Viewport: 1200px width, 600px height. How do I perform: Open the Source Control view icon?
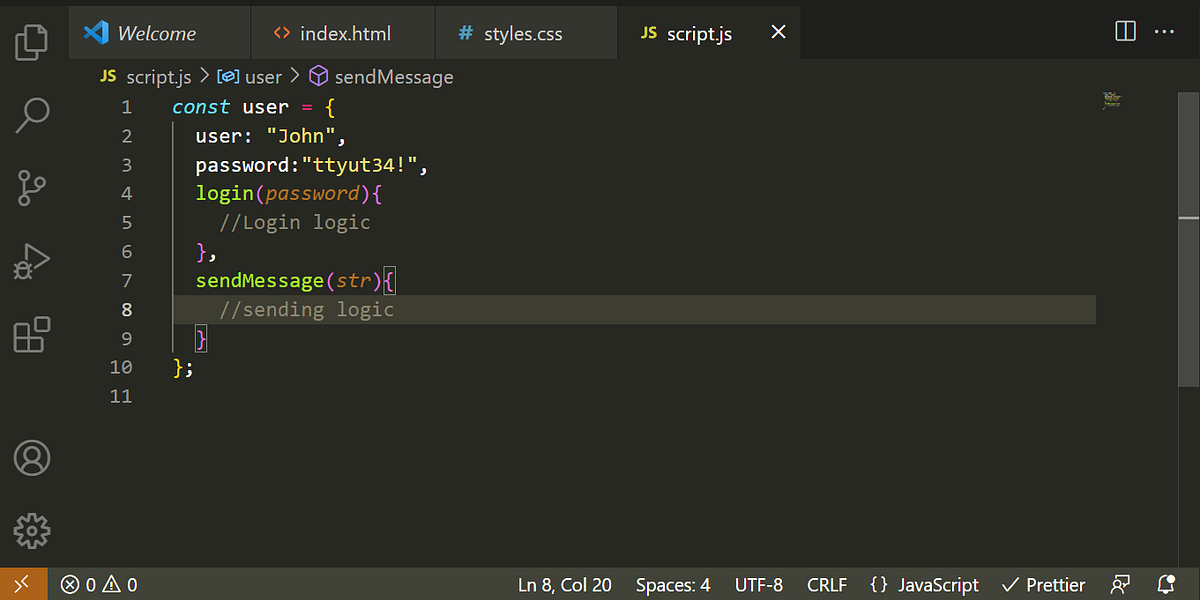coord(32,188)
